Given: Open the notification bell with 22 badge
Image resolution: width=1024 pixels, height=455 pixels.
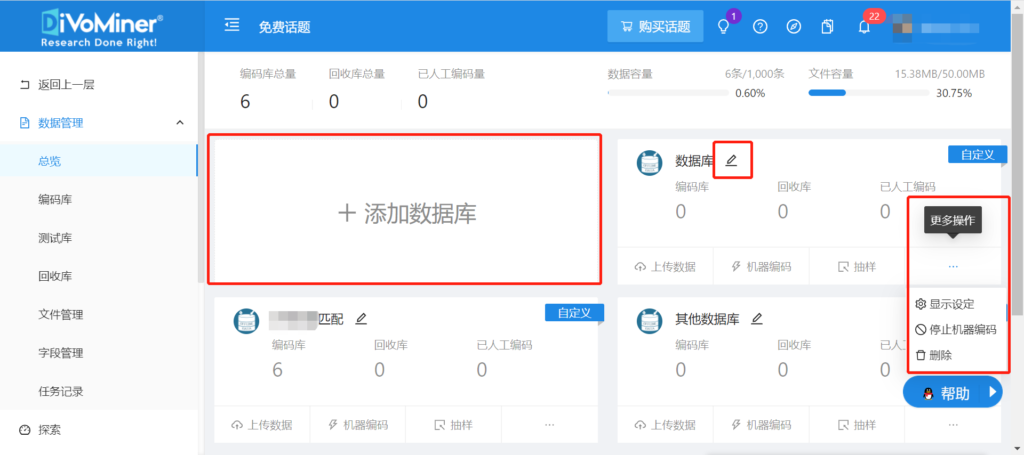Looking at the screenshot, I should [864, 27].
